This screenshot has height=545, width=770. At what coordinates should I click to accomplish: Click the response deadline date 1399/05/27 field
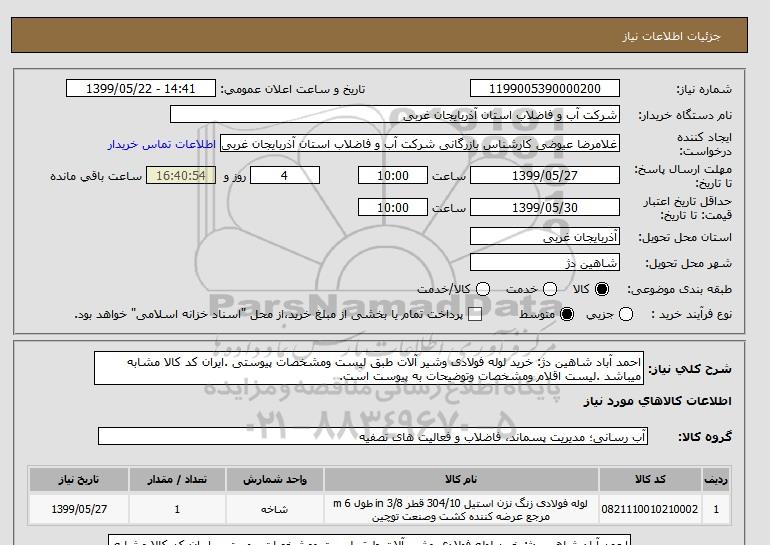(x=545, y=175)
